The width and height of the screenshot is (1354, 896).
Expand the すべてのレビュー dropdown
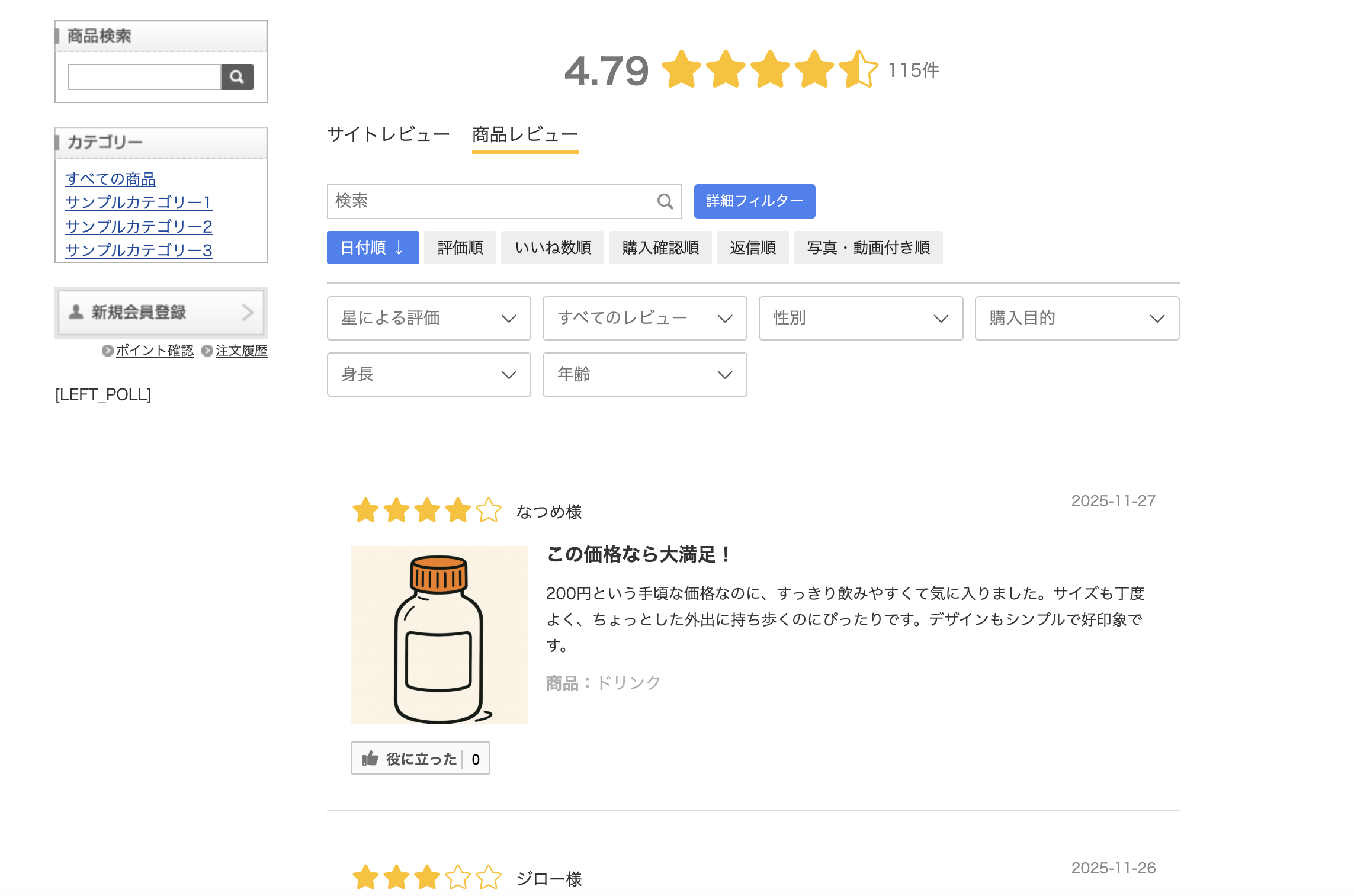pyautogui.click(x=644, y=318)
